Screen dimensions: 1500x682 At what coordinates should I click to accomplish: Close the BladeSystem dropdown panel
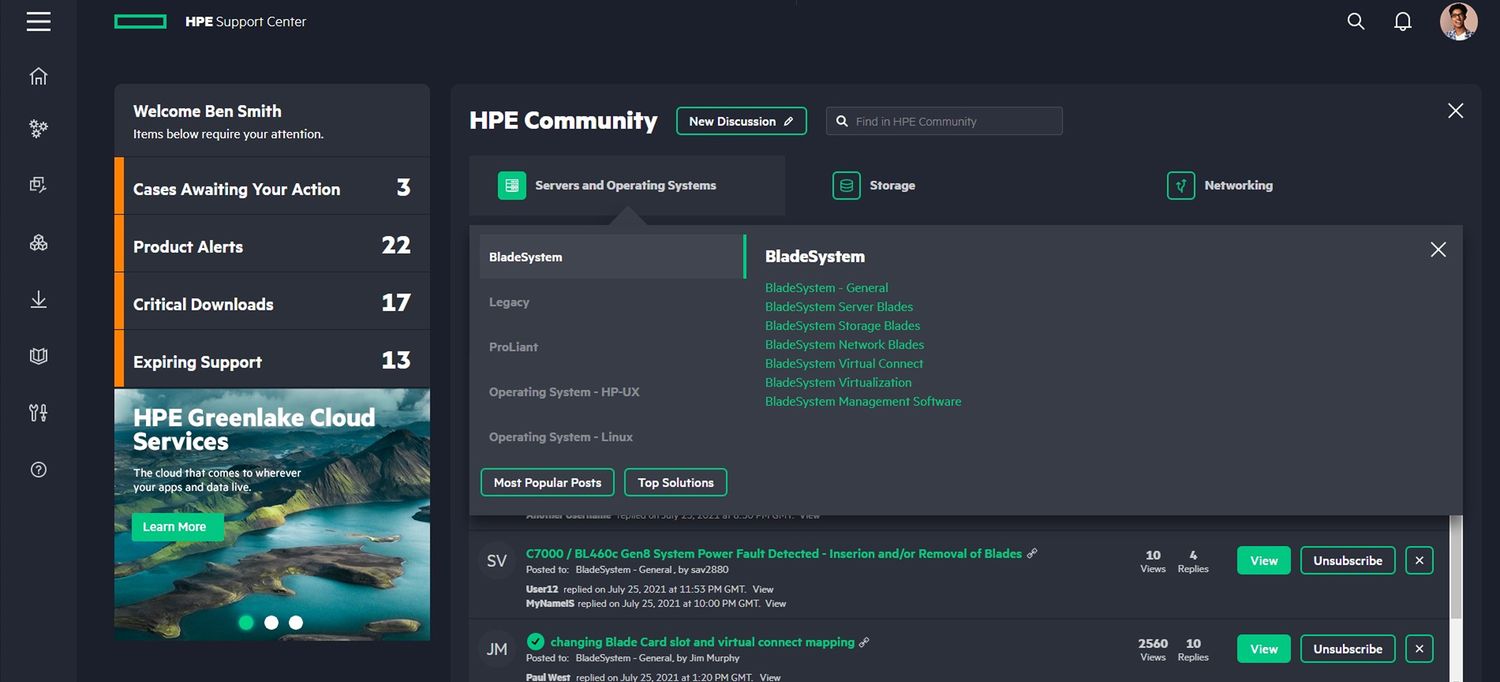1438,249
